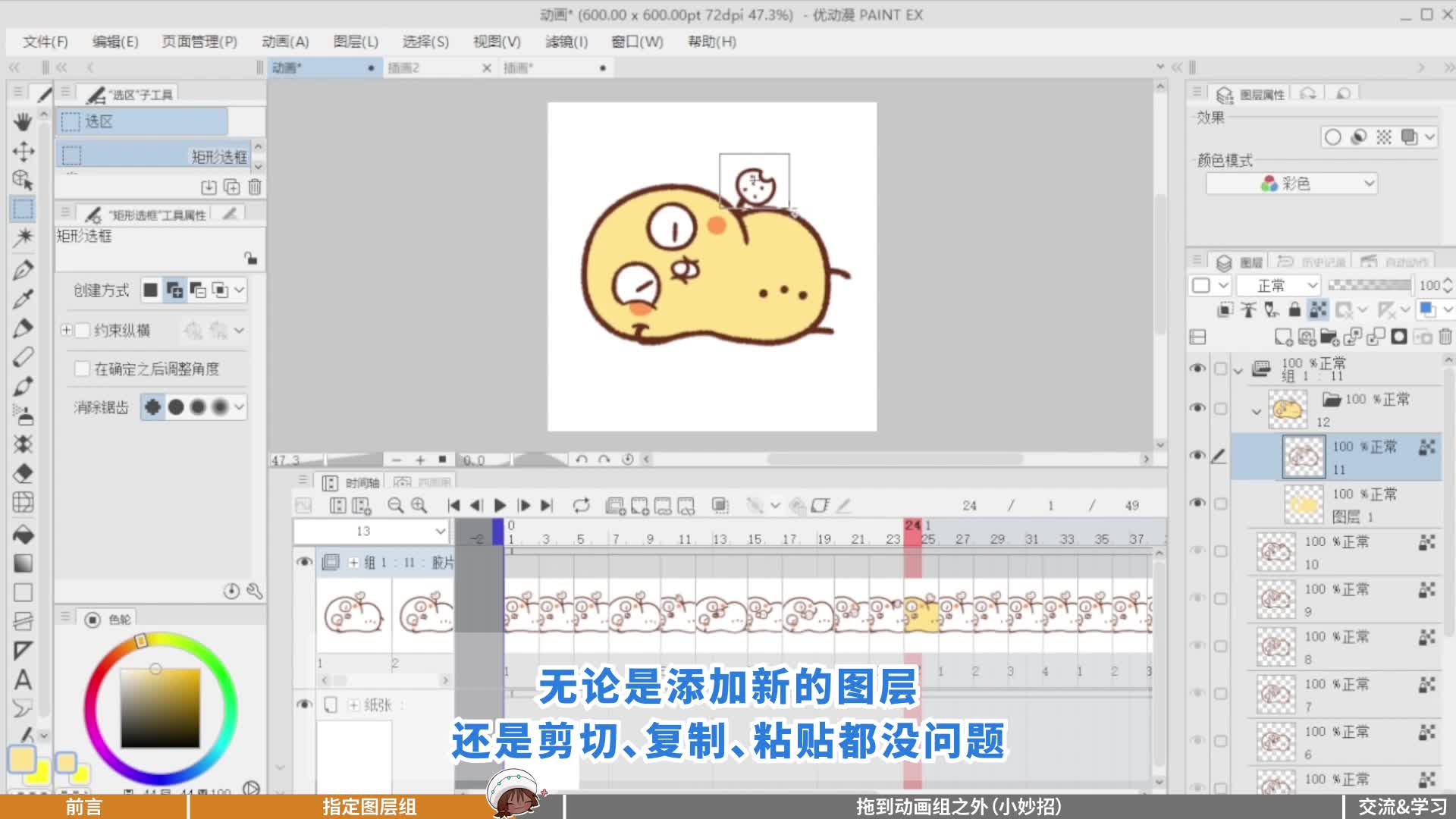
Task: Delete the sub tool with trash icon
Action: (x=255, y=187)
